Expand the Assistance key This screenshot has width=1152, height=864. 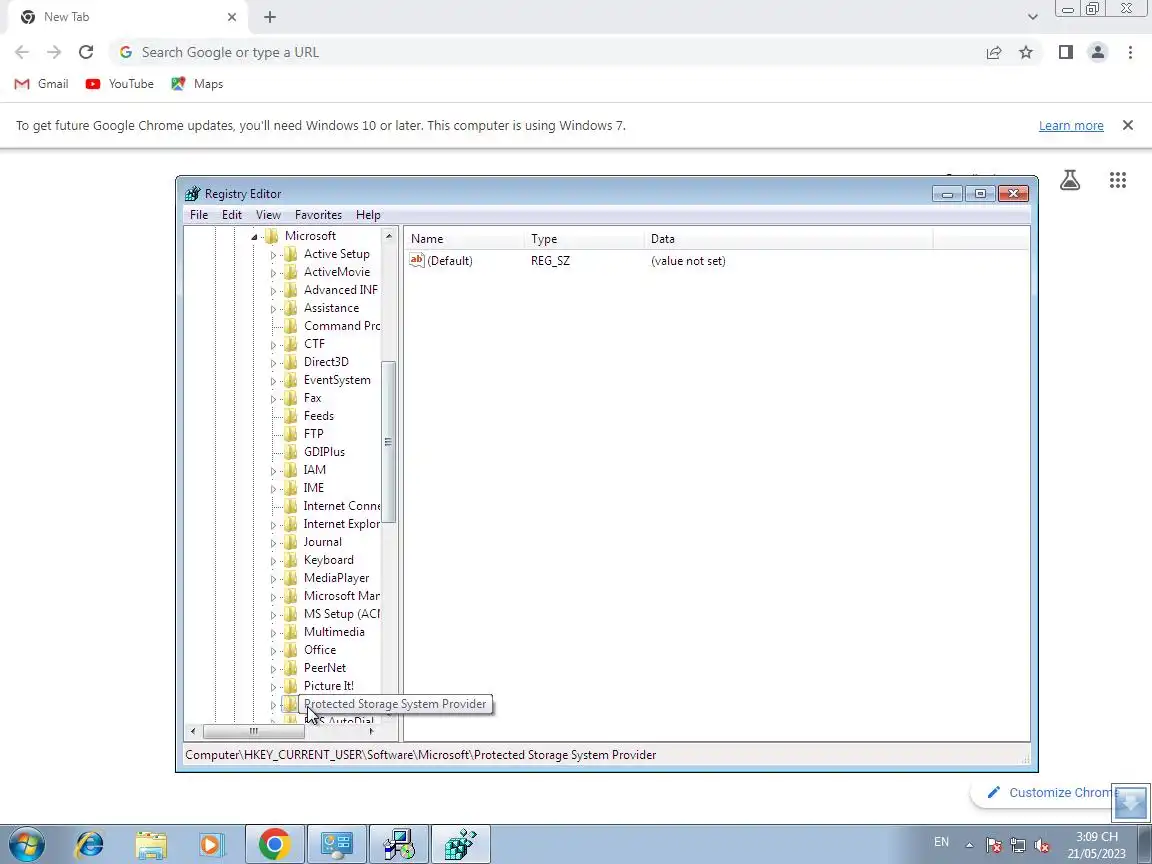pyautogui.click(x=273, y=309)
